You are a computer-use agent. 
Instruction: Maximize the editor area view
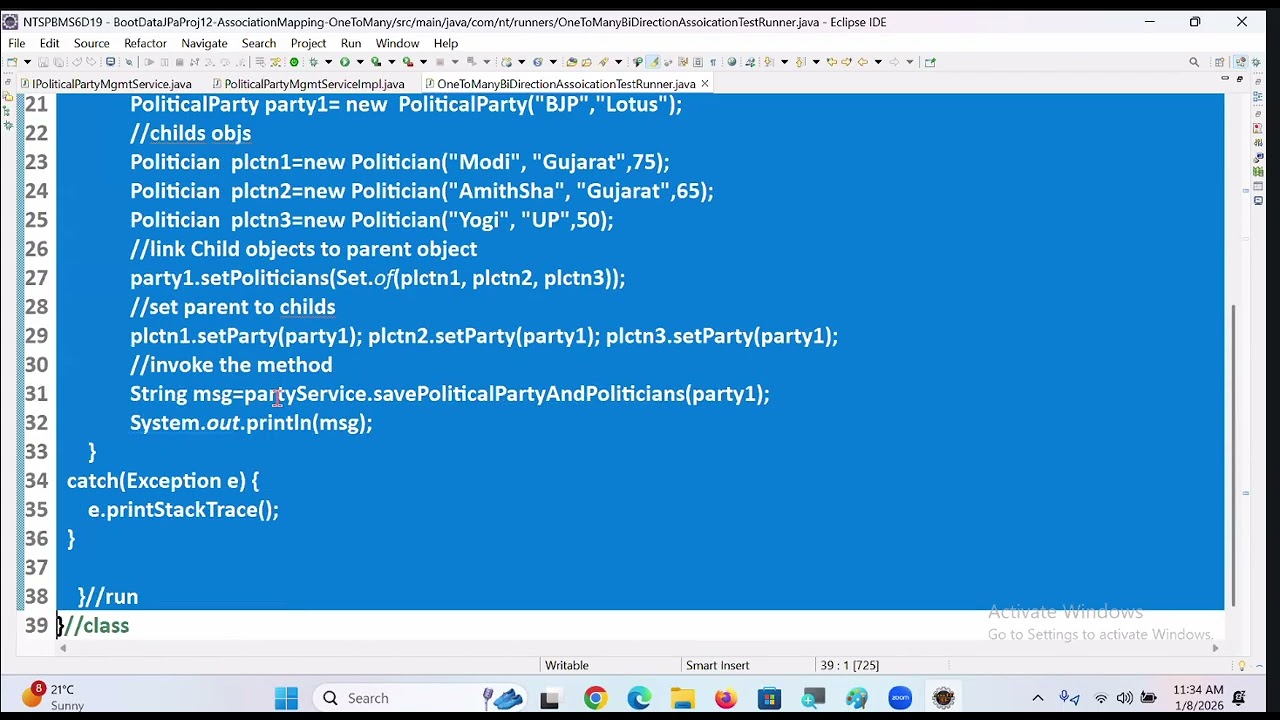1241,78
